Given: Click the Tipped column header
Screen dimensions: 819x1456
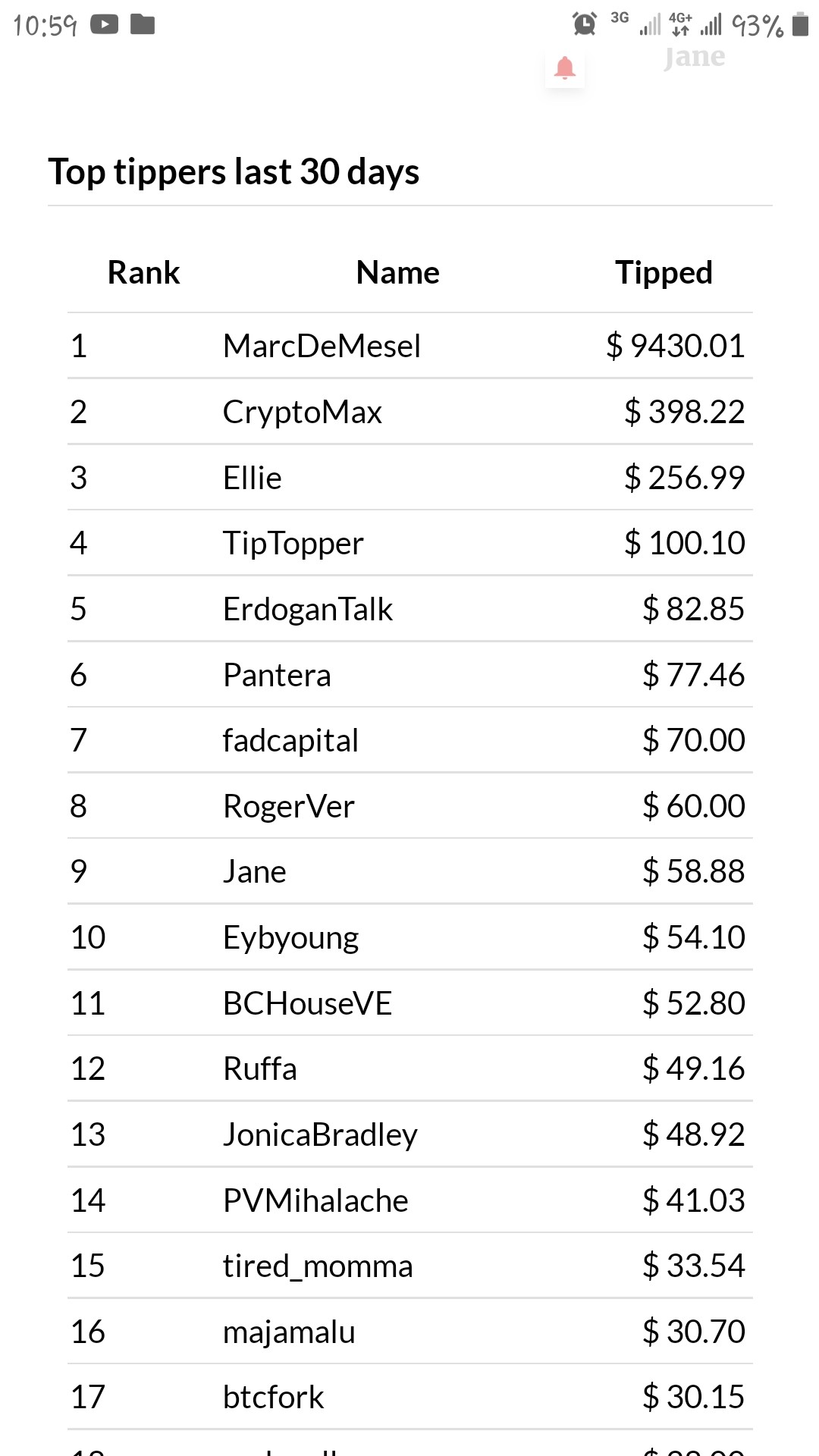Looking at the screenshot, I should tap(664, 272).
